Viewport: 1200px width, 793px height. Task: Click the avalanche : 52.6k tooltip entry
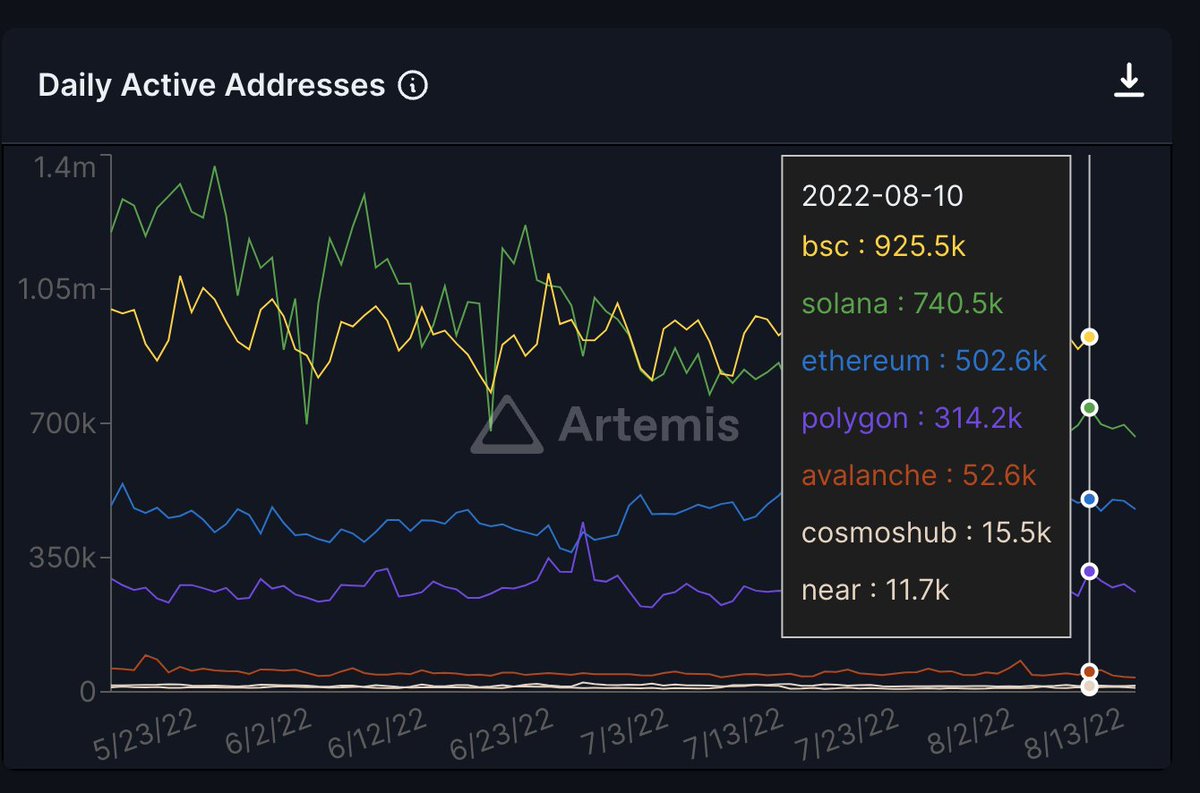[x=919, y=475]
